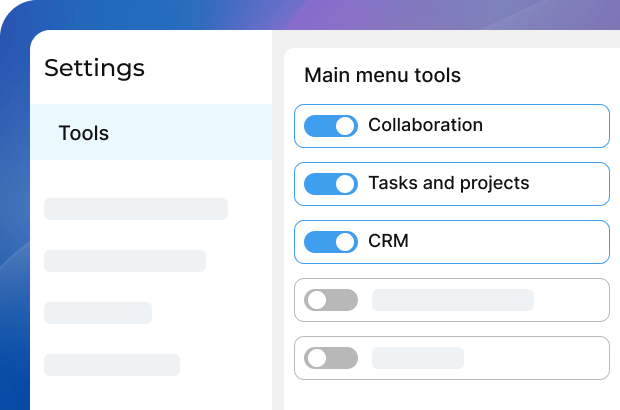This screenshot has width=620, height=410.
Task: Click empty area of CRM row
Action: [510, 242]
